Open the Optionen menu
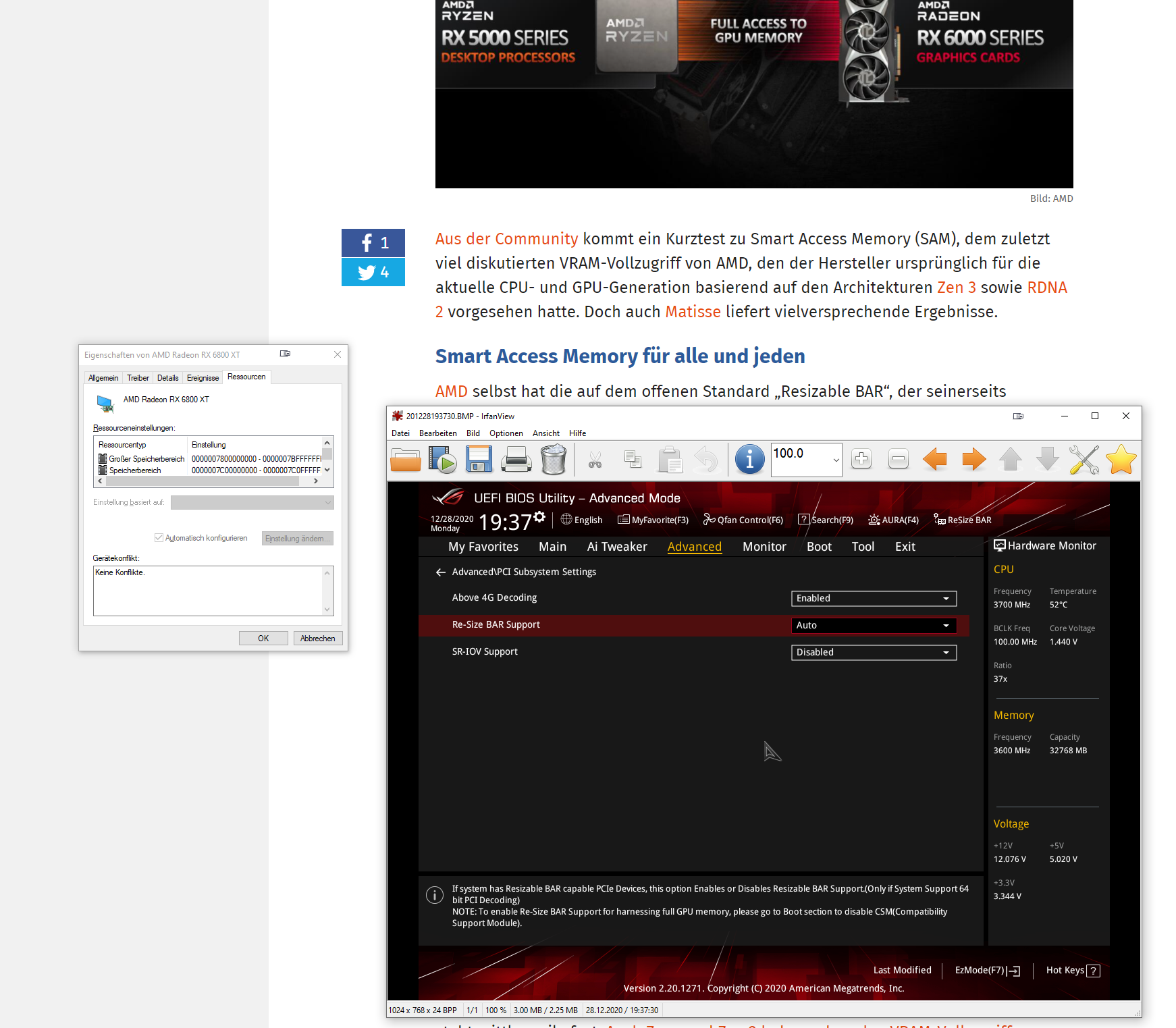 (x=506, y=433)
